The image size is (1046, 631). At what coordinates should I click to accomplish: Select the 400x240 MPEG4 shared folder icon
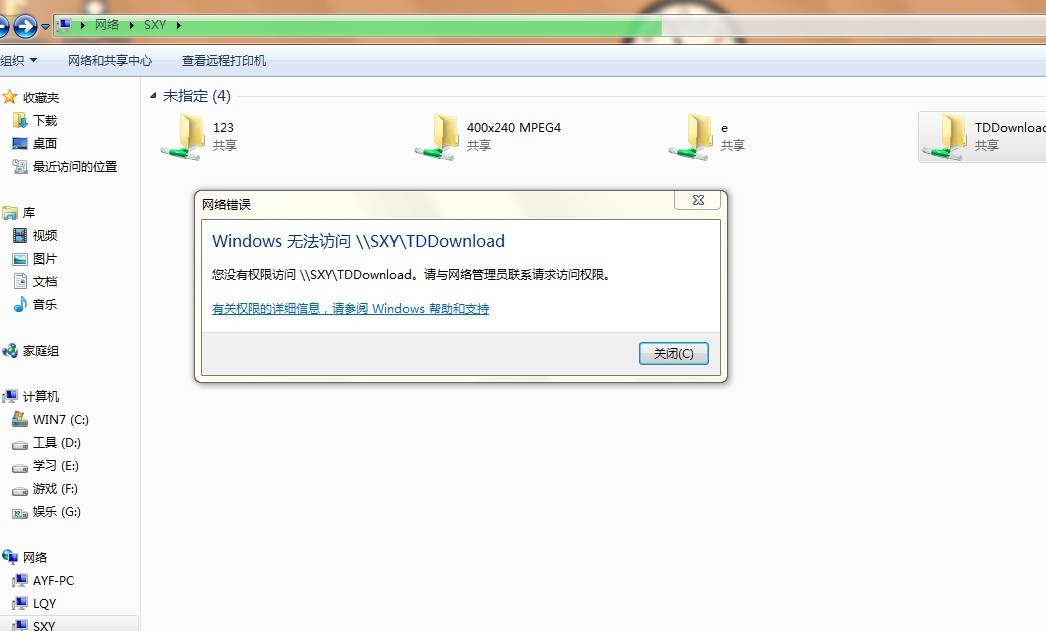point(437,137)
